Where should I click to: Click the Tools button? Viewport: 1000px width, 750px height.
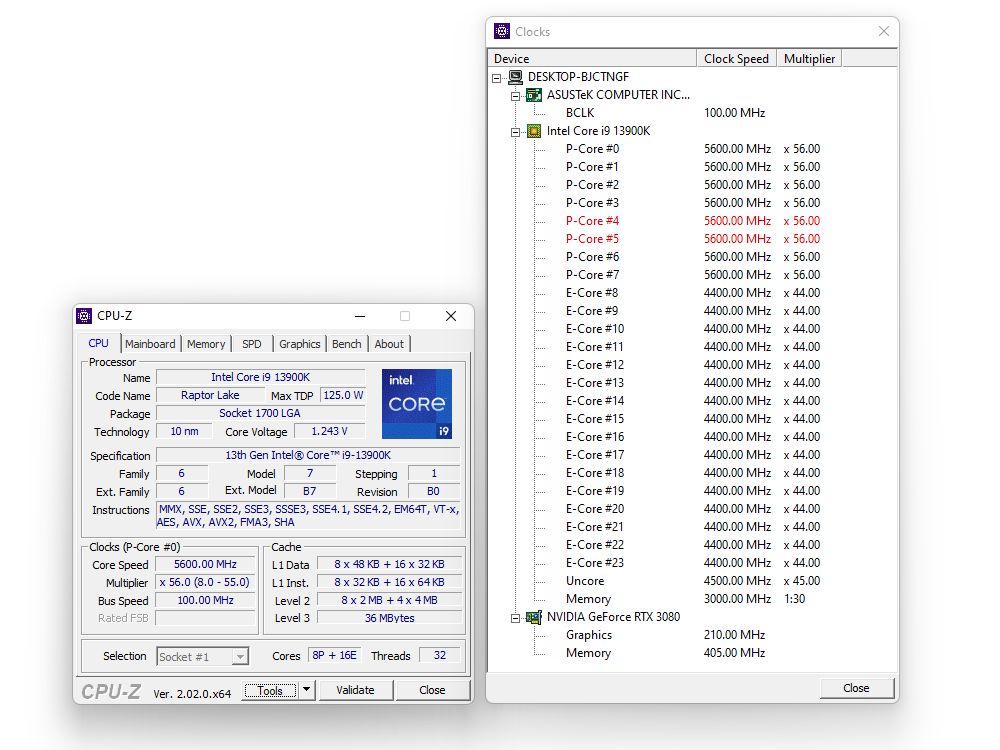click(270, 690)
